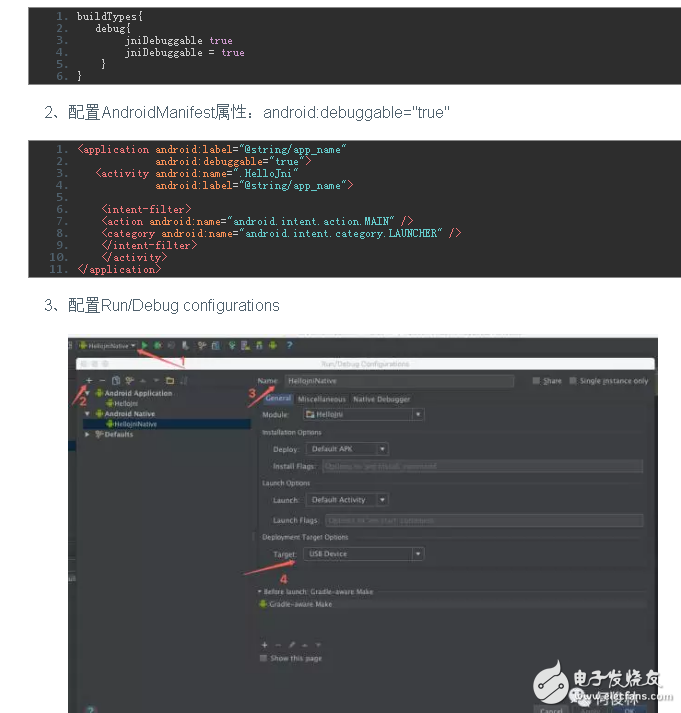The width and height of the screenshot is (681, 713).
Task: Copy configuration using the copy icon
Action: [116, 380]
